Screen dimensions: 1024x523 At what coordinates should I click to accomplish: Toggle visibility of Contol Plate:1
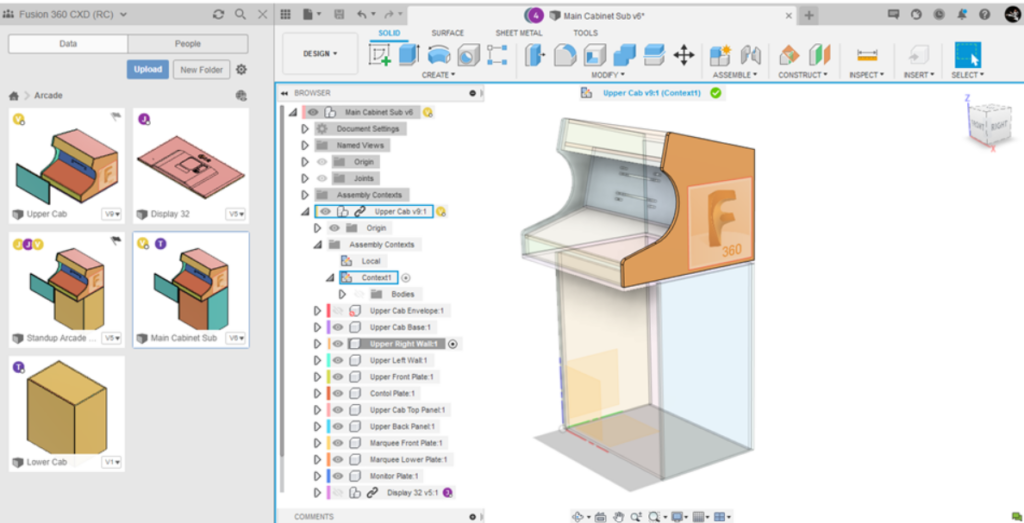coord(338,393)
